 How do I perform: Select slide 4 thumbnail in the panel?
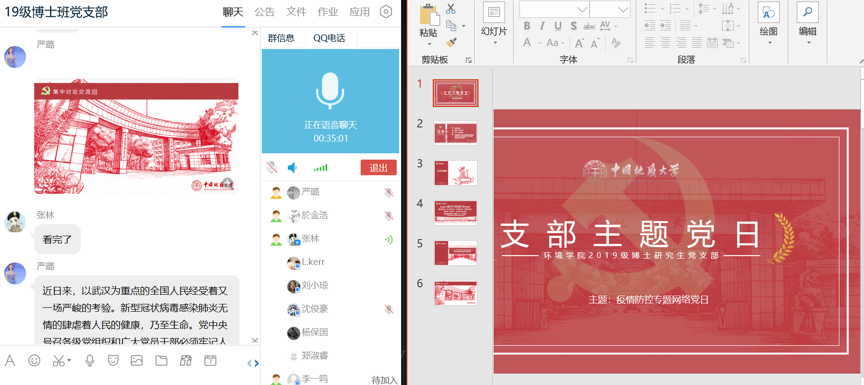point(455,213)
